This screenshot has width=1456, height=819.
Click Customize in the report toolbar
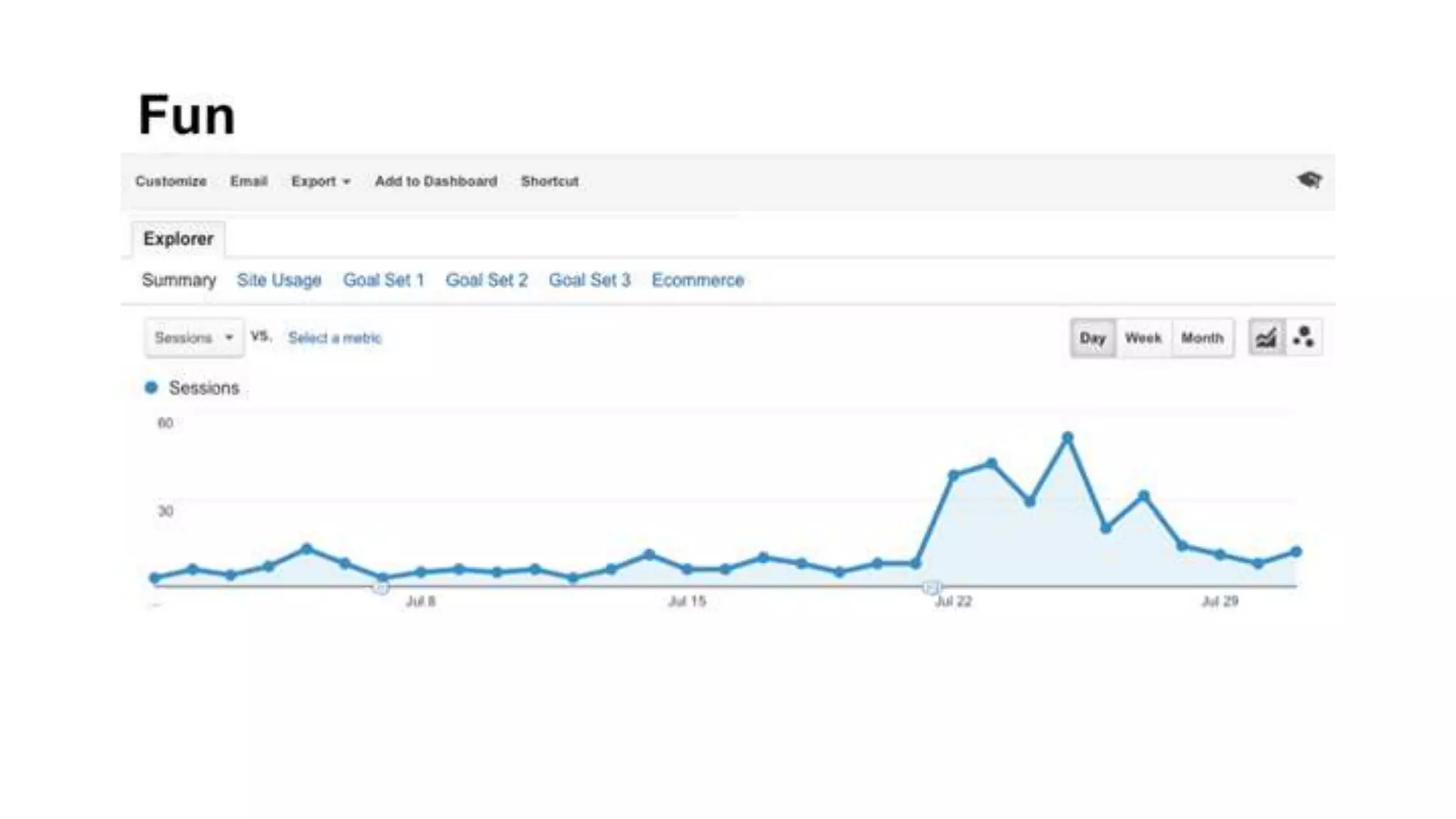click(x=171, y=181)
